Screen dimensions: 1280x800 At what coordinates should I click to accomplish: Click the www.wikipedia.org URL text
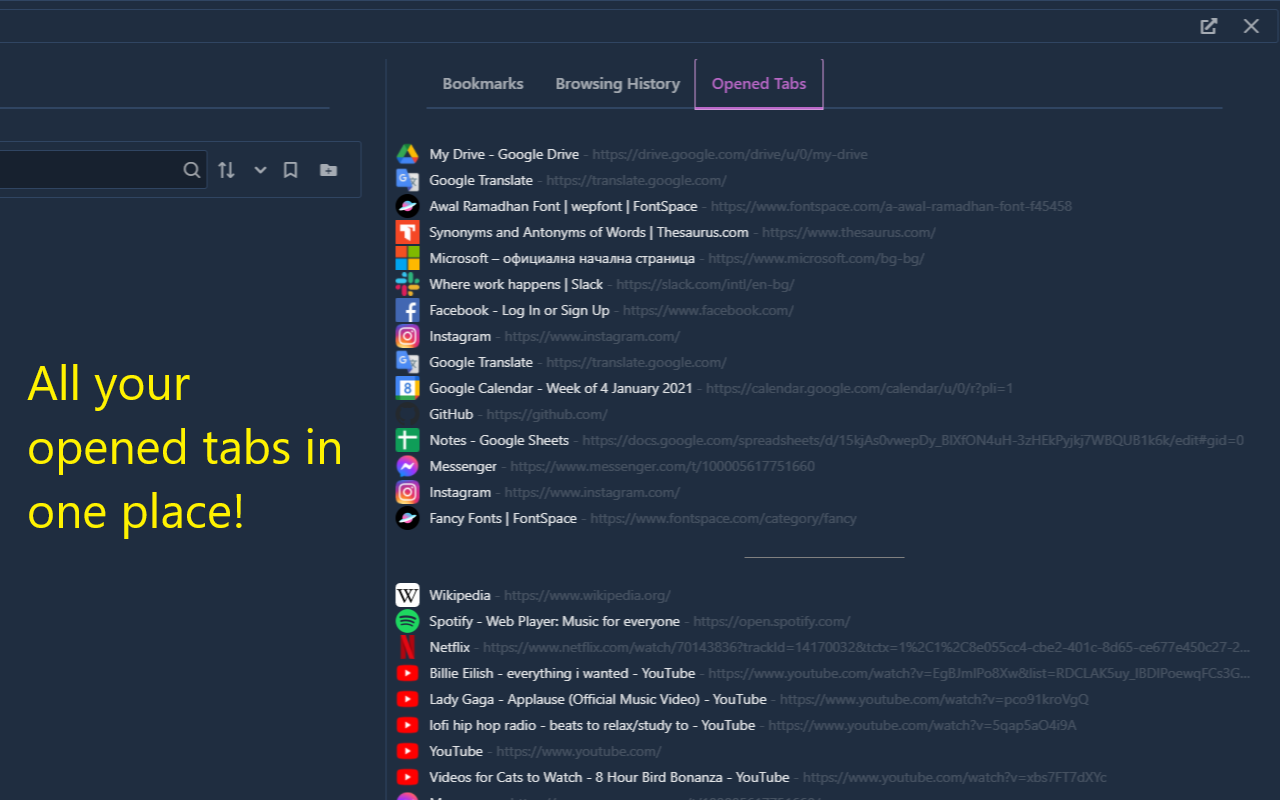(x=587, y=595)
